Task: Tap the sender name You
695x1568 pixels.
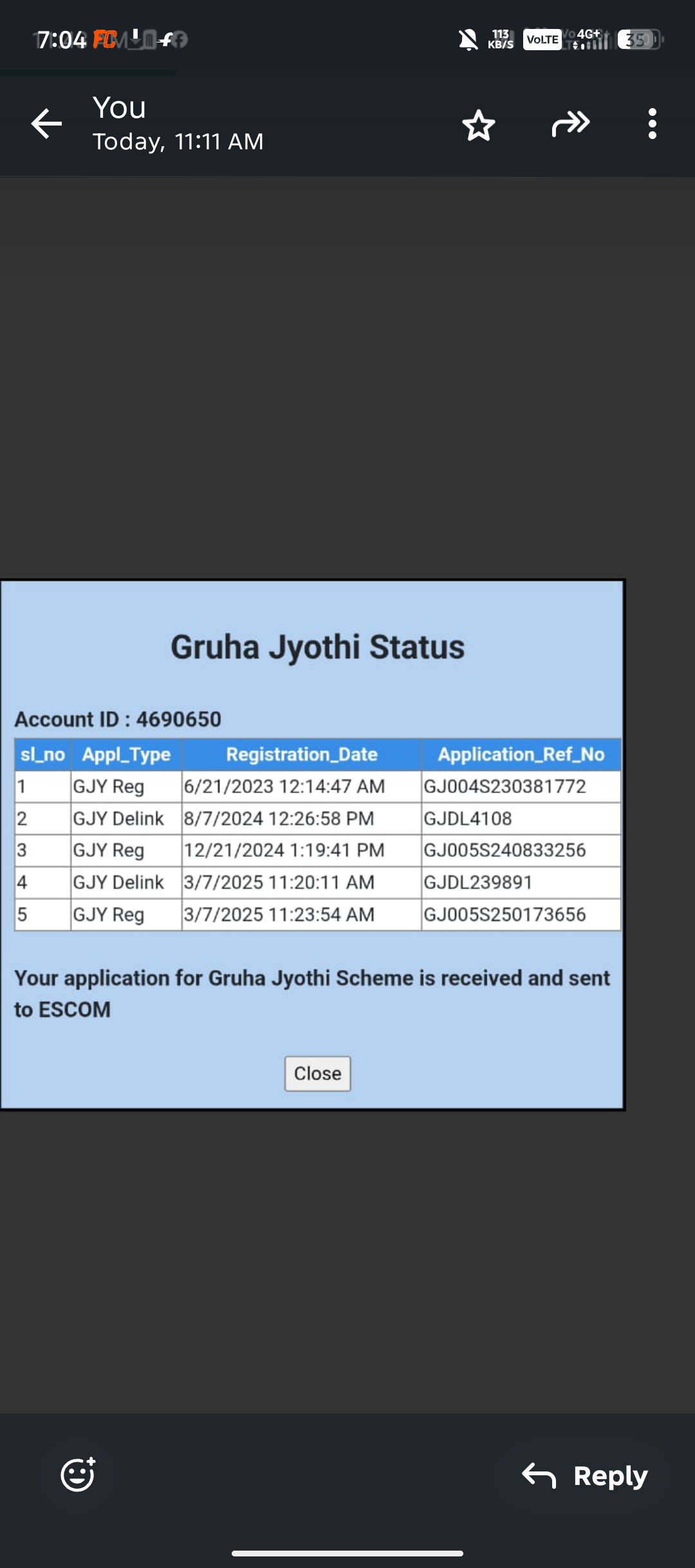Action: 120,107
